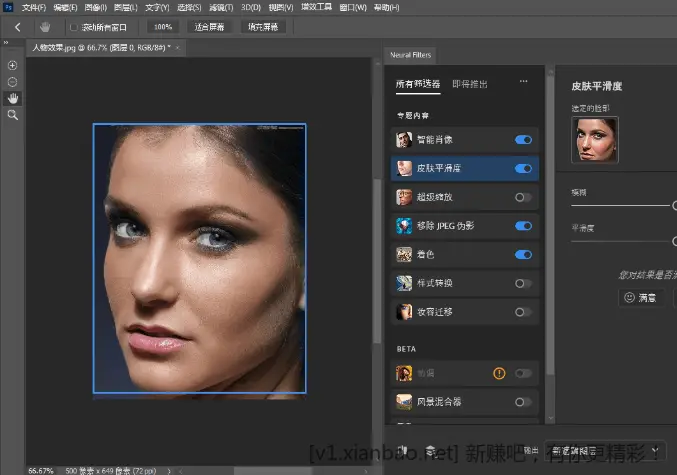This screenshot has height=475, width=677.
Task: Enable the 风景混合器 toggle
Action: click(x=523, y=402)
